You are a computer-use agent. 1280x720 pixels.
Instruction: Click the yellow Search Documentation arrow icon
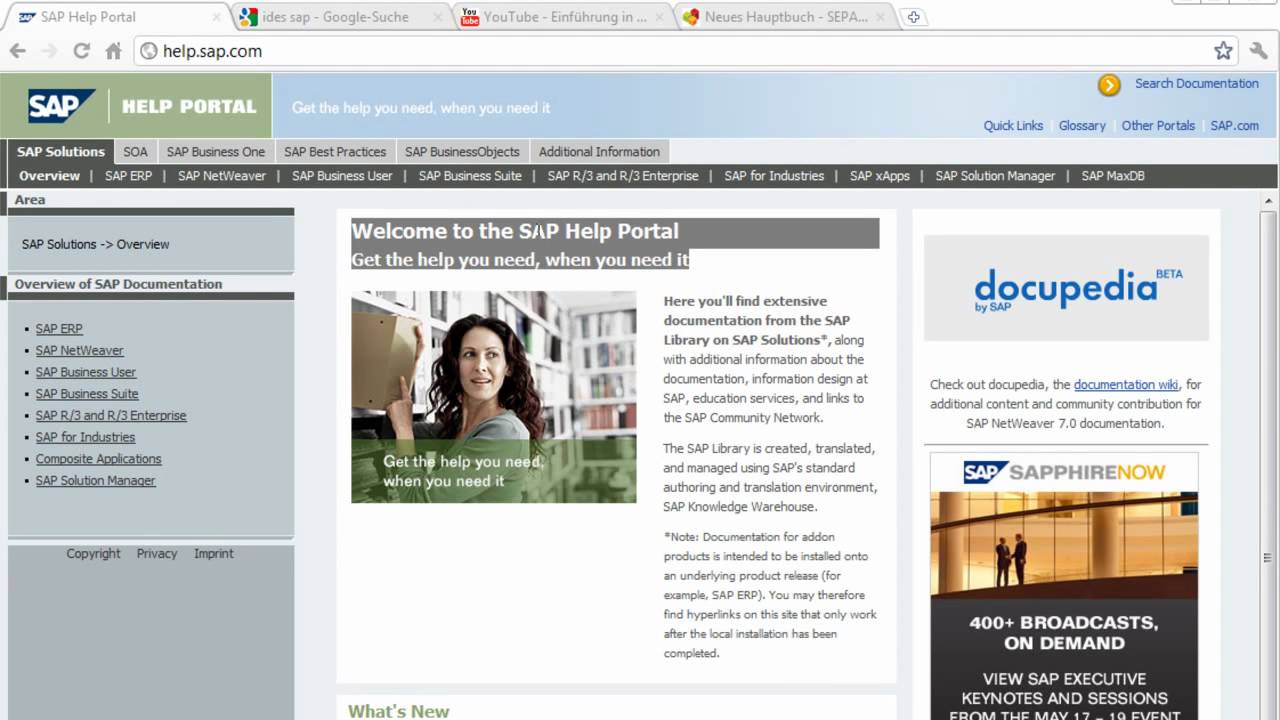point(1109,85)
